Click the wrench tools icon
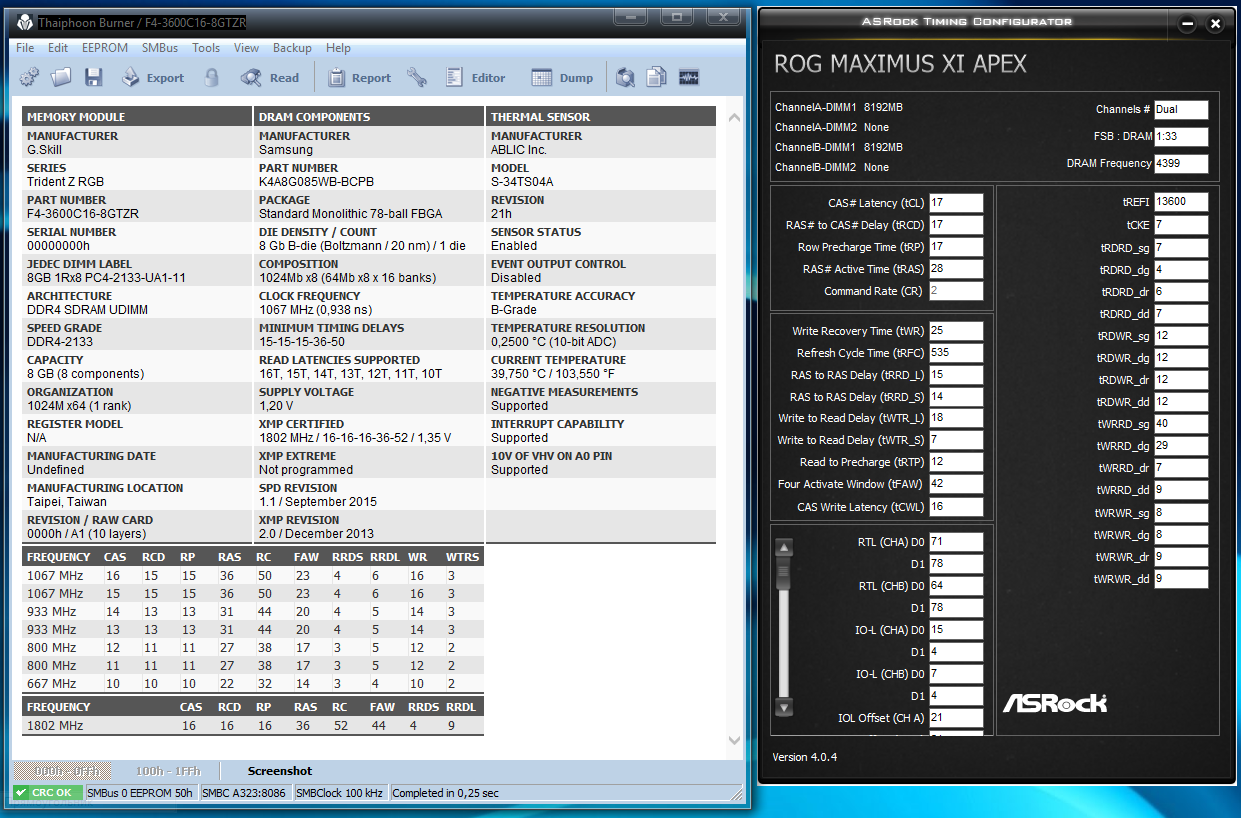The height and width of the screenshot is (818, 1241). [x=416, y=77]
